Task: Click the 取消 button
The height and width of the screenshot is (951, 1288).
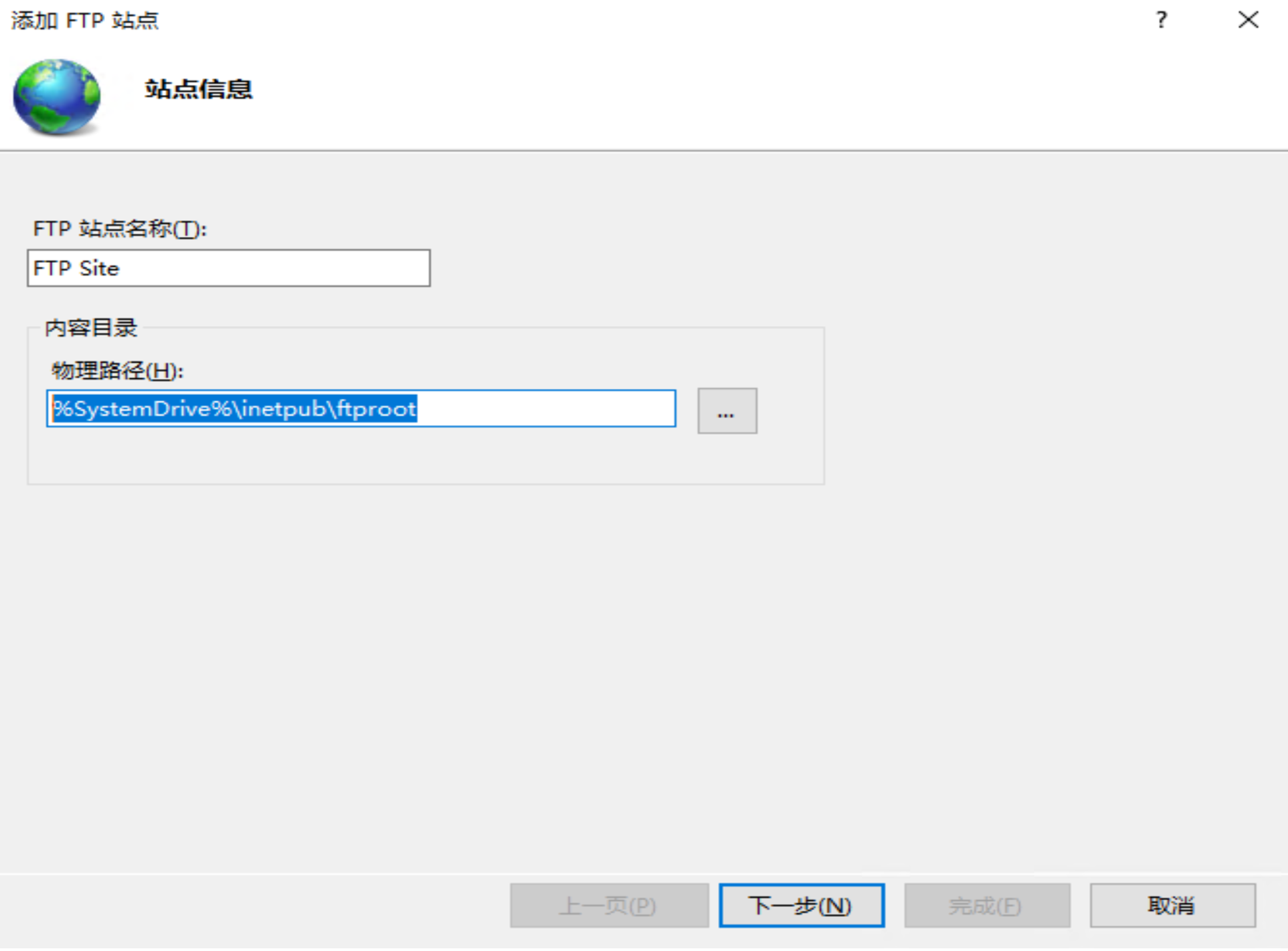Action: click(1172, 905)
